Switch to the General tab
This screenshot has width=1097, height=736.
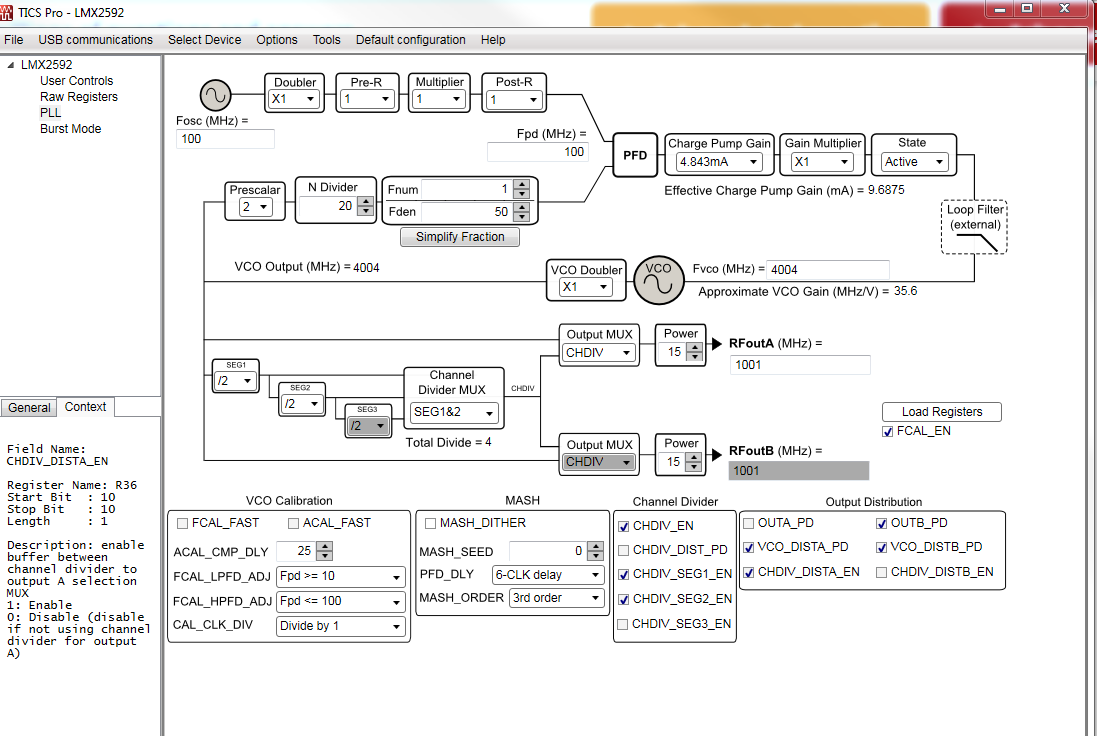[29, 408]
